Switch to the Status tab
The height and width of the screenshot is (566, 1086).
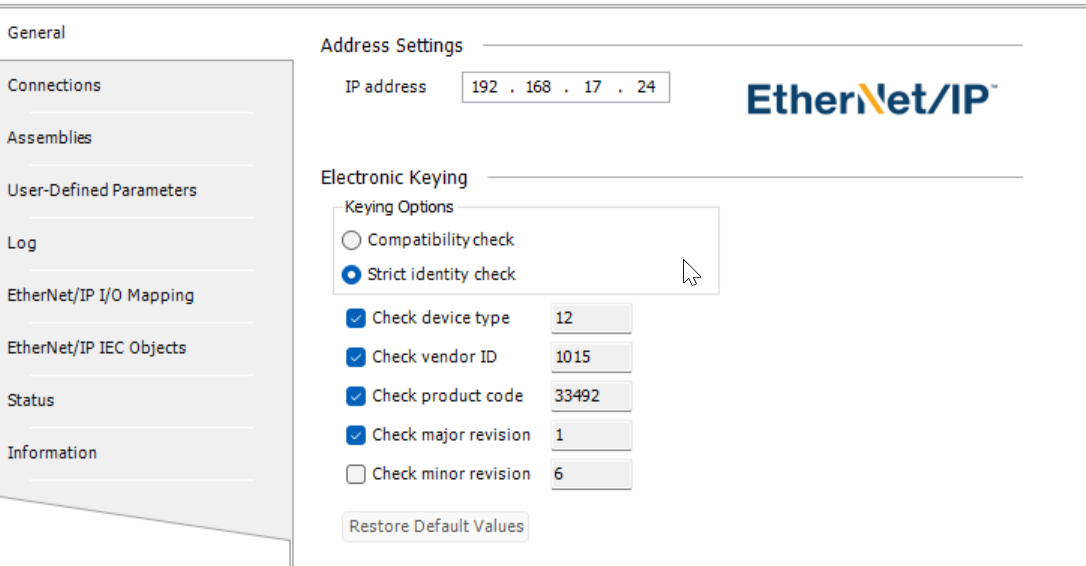tap(31, 400)
